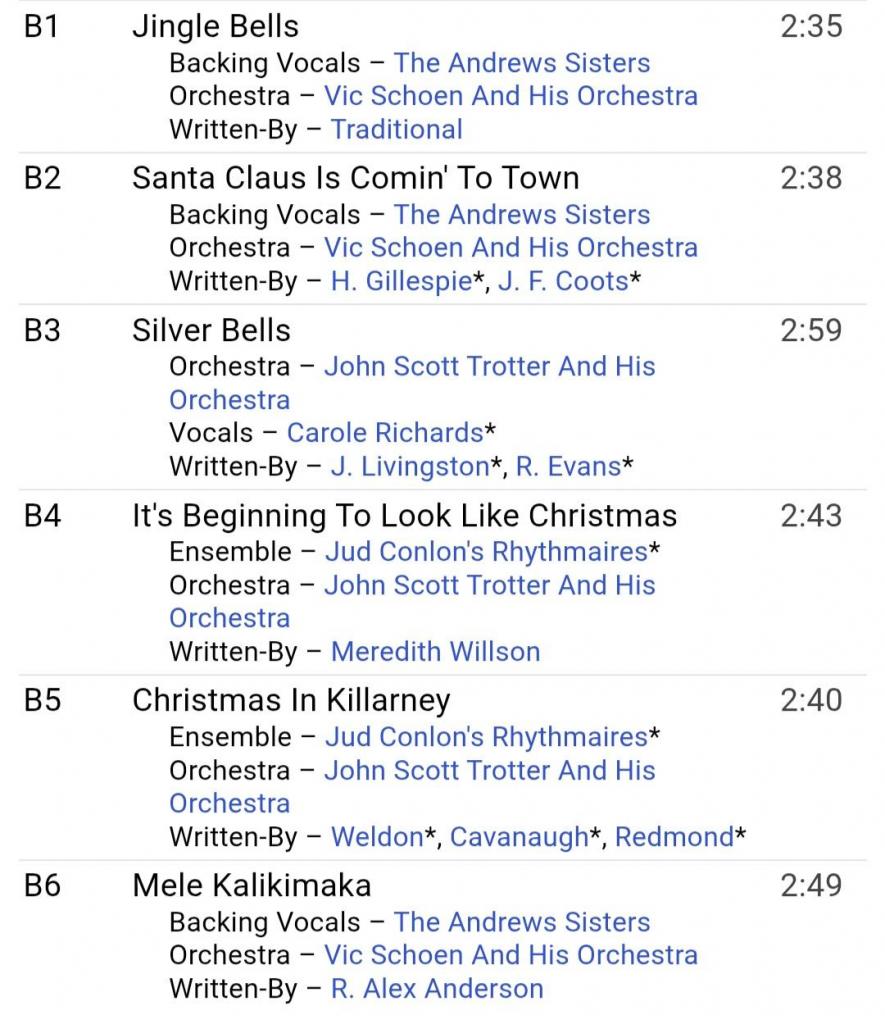
Task: Open Jud Conlon's Rhythmaires under Christmas In Killarney
Action: 486,737
